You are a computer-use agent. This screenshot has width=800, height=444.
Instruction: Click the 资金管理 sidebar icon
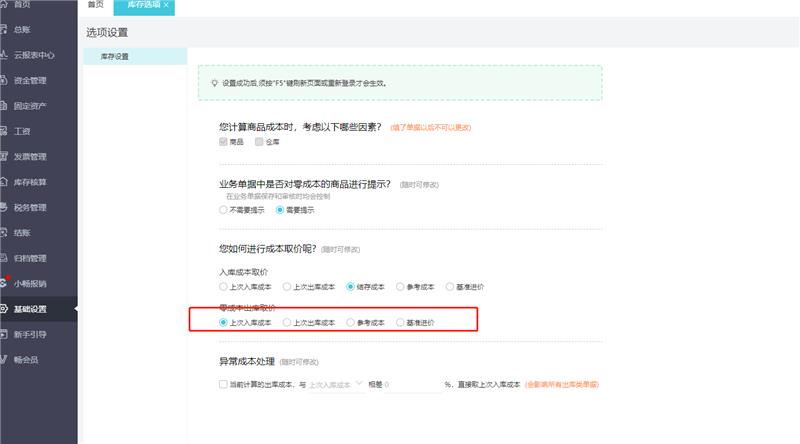tap(4, 80)
